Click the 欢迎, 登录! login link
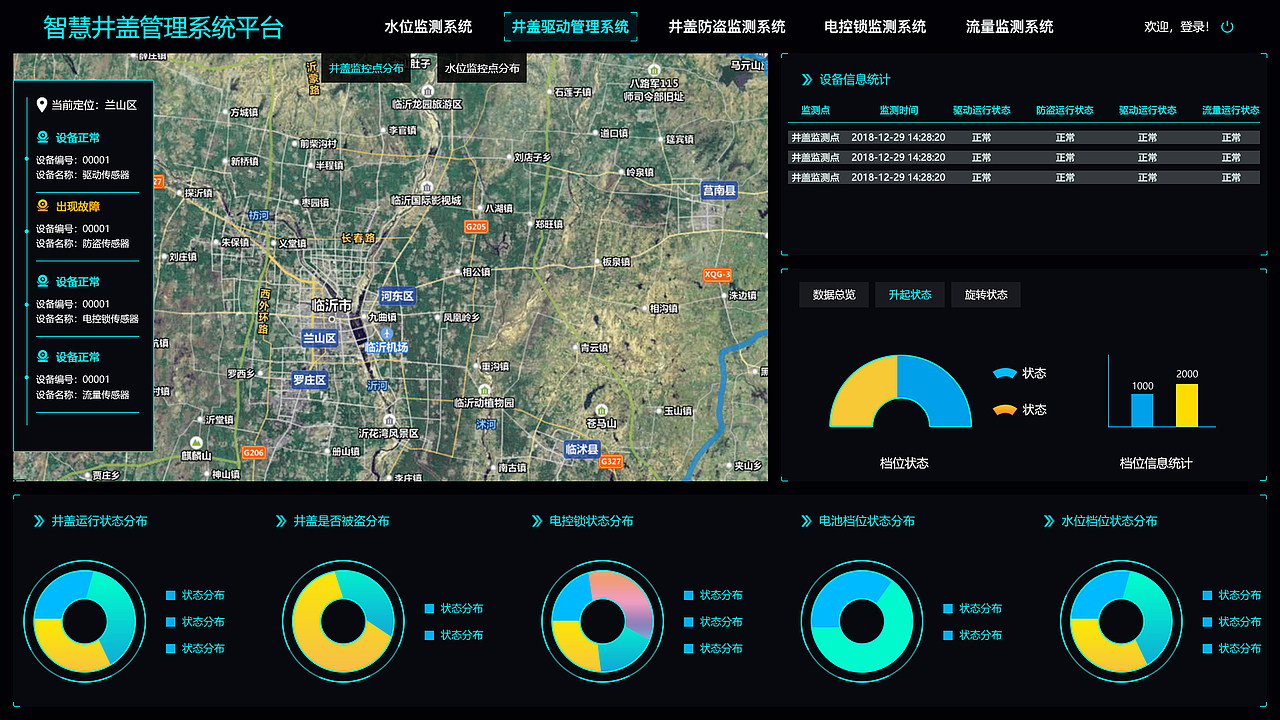Screen dimensions: 1280x720 coord(1176,27)
